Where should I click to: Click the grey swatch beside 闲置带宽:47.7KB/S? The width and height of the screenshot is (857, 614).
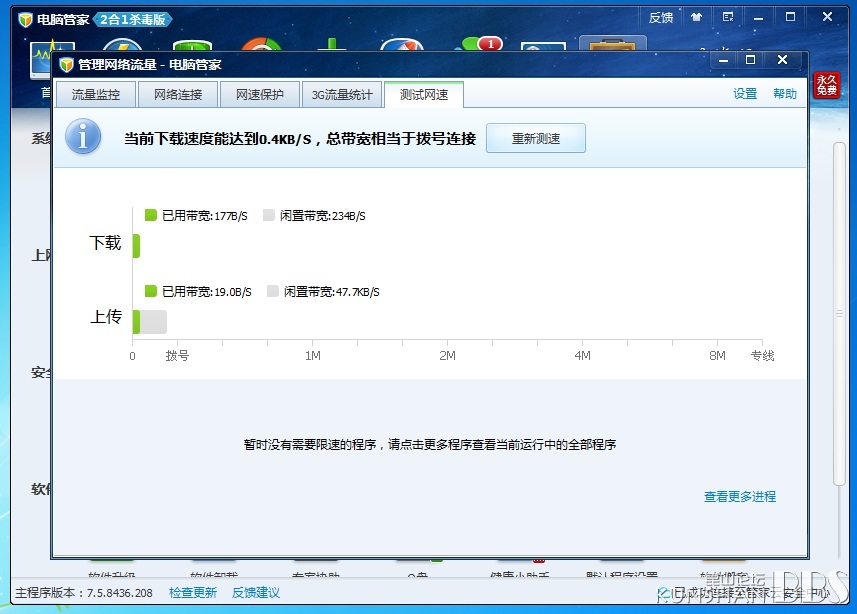[273, 291]
